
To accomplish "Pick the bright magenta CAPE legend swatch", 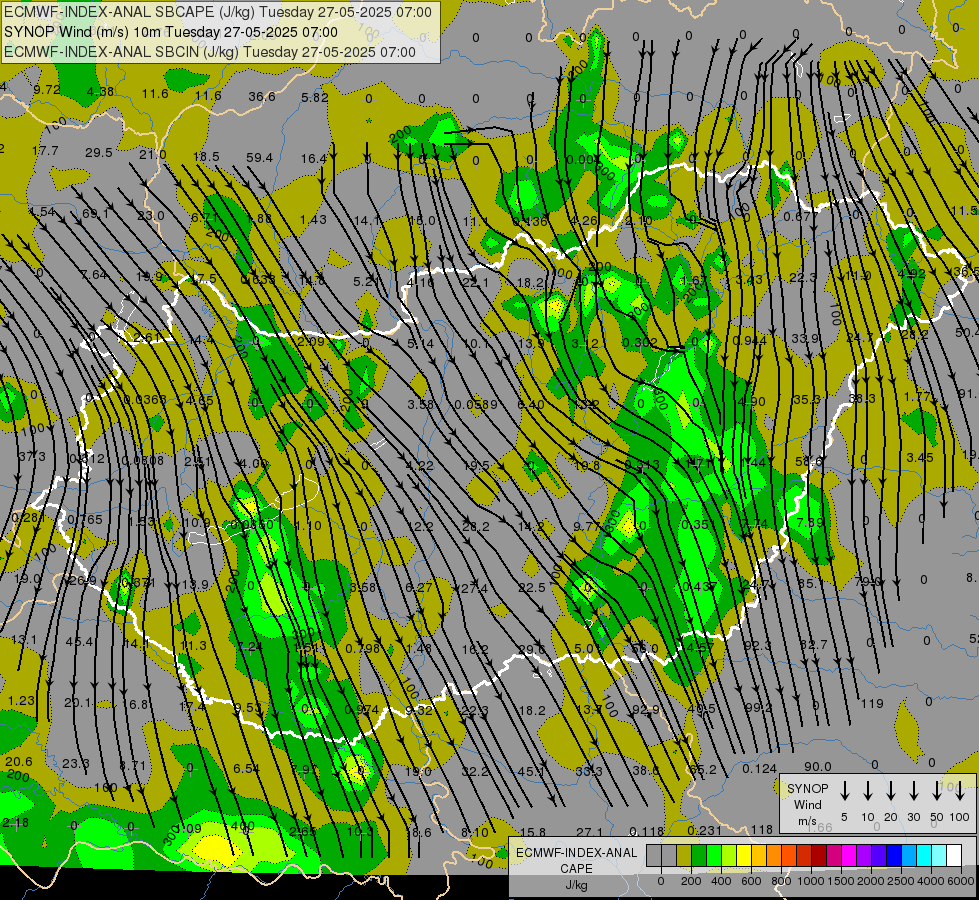I will [x=850, y=855].
